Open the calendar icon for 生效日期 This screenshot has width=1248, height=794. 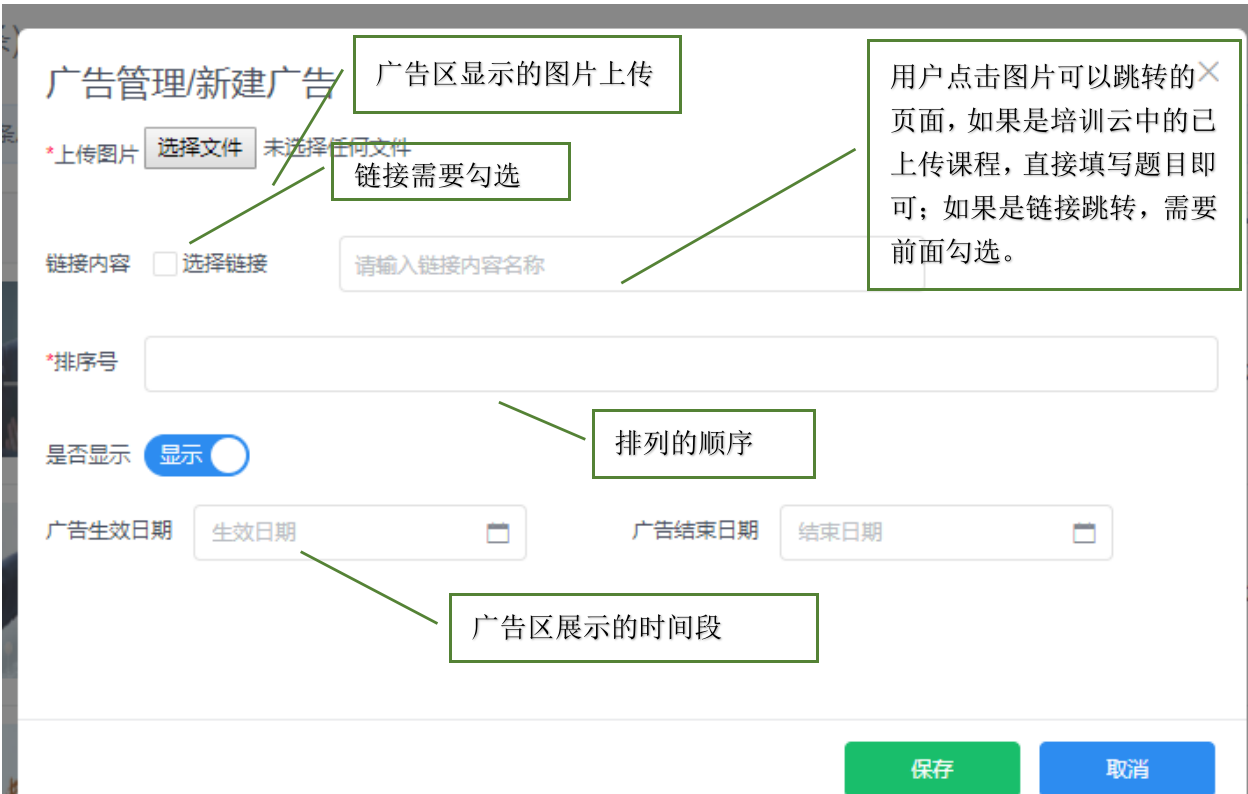[498, 533]
